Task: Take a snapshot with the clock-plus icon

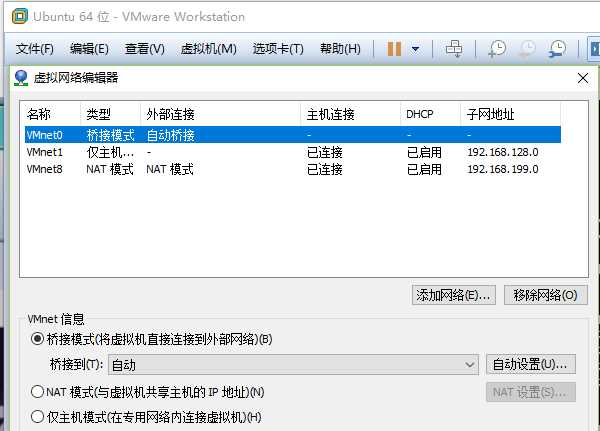Action: (x=497, y=49)
